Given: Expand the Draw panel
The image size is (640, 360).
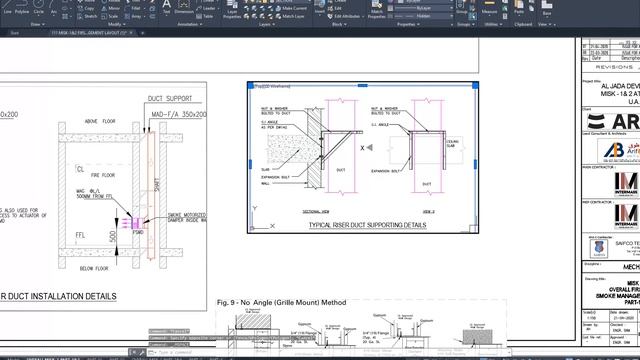Looking at the screenshot, I should [37, 24].
